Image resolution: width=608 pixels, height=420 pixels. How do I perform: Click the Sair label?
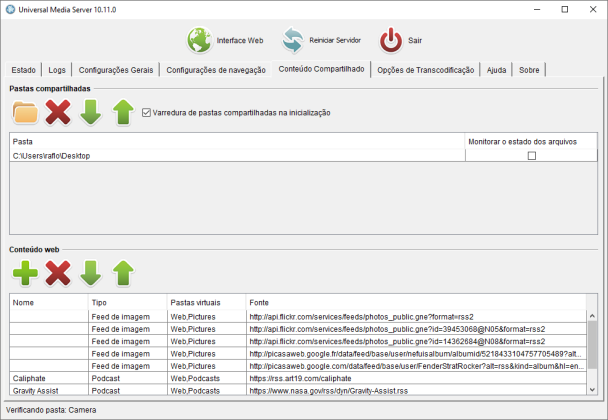coord(415,40)
